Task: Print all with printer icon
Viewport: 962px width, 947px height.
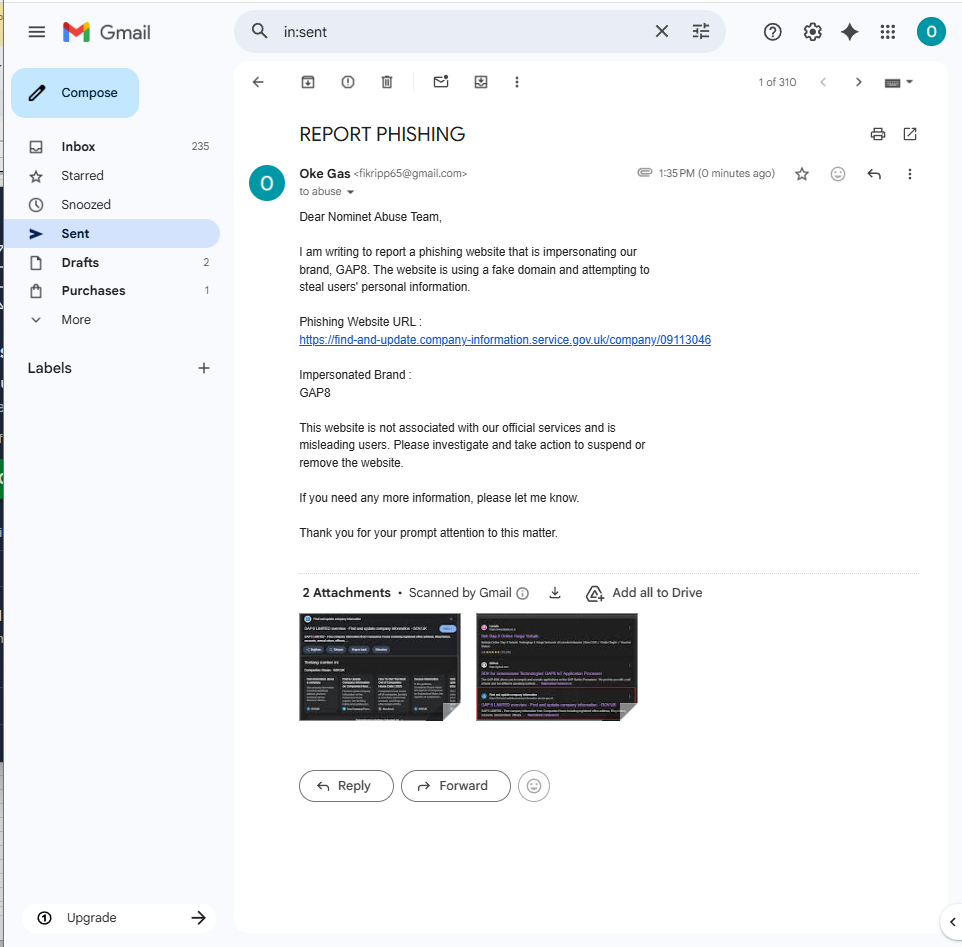Action: pos(878,134)
